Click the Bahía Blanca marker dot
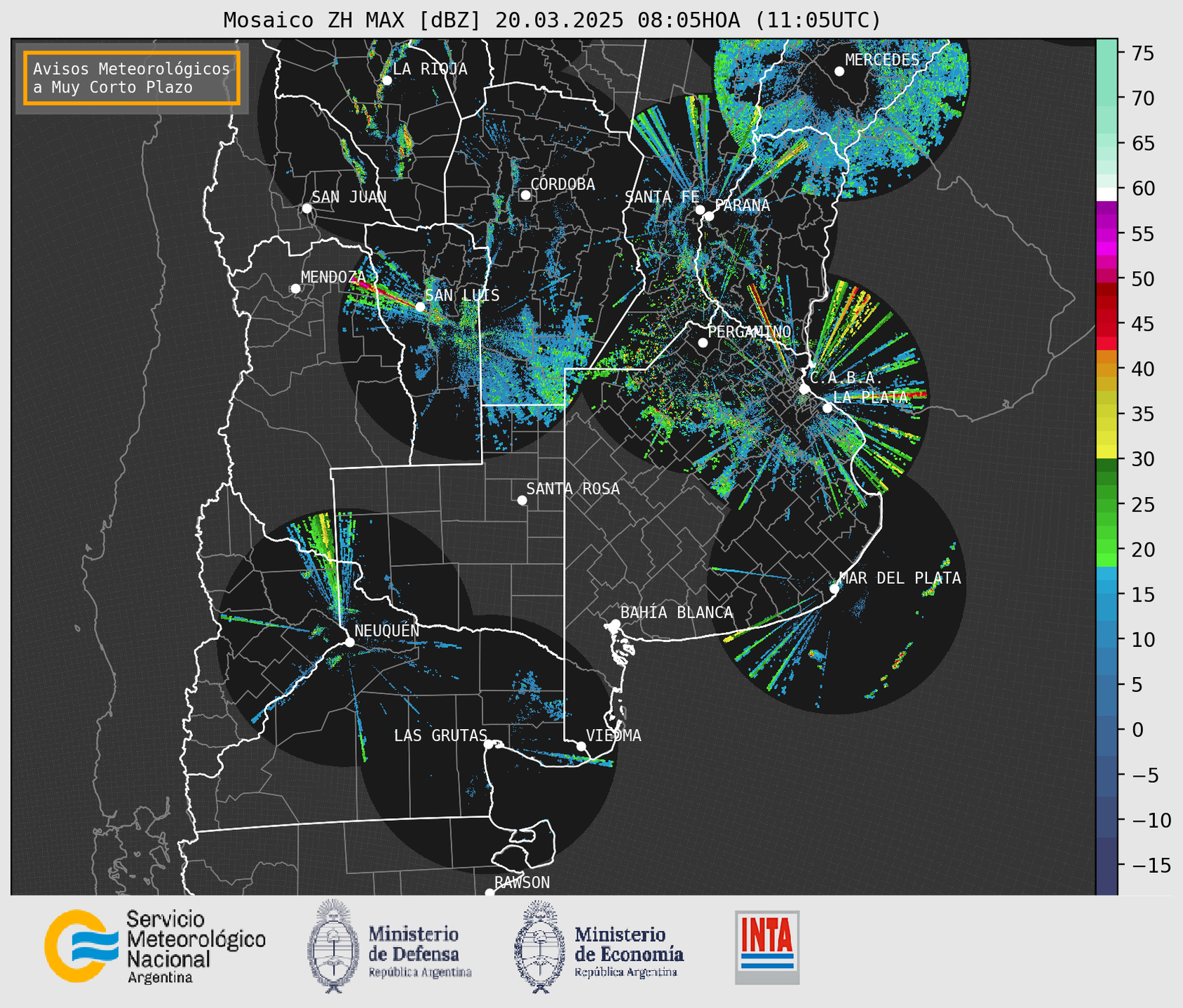Screen dimensions: 1183x1008 (x=615, y=624)
